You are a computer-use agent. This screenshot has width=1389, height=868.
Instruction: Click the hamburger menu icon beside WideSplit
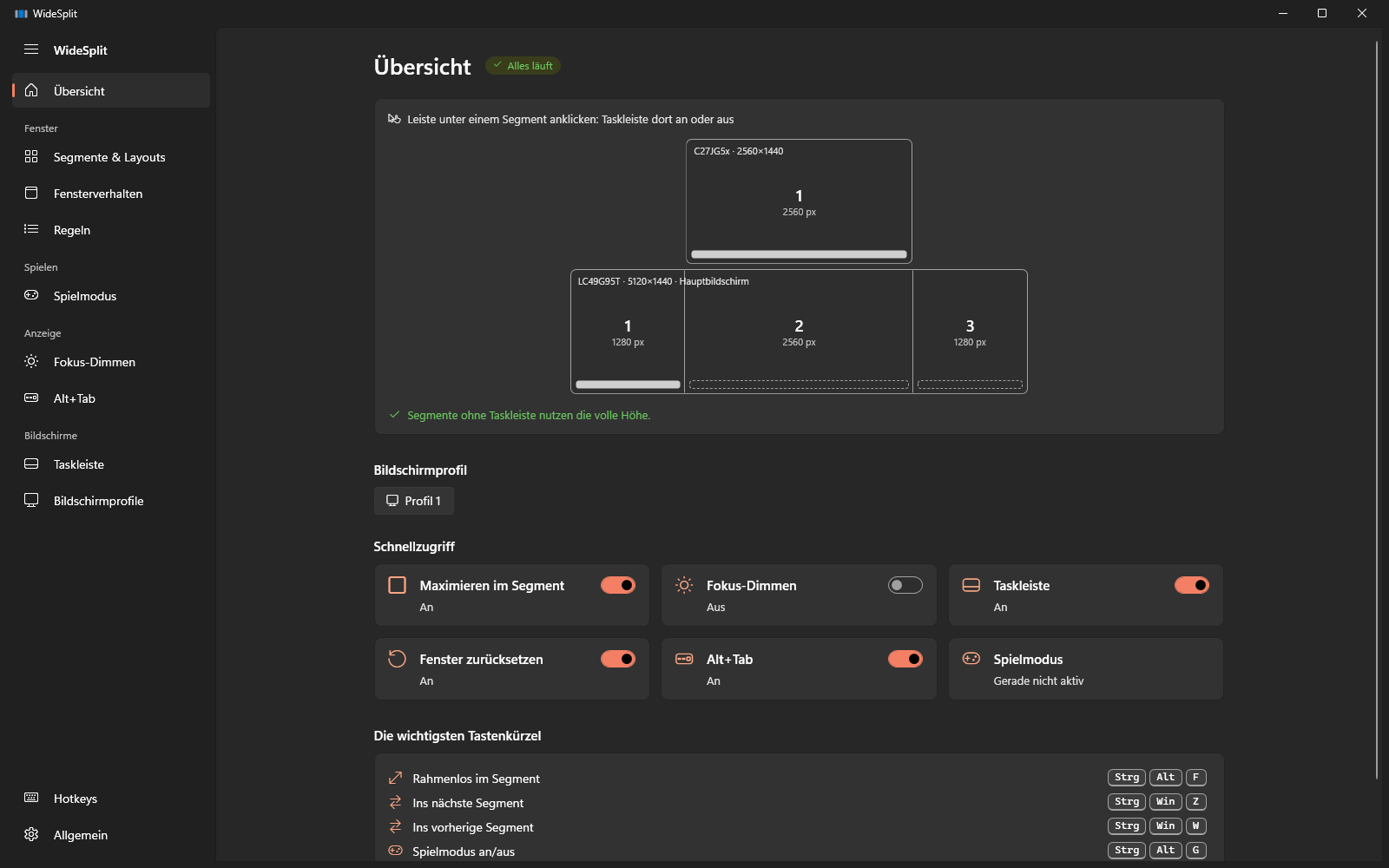31,49
